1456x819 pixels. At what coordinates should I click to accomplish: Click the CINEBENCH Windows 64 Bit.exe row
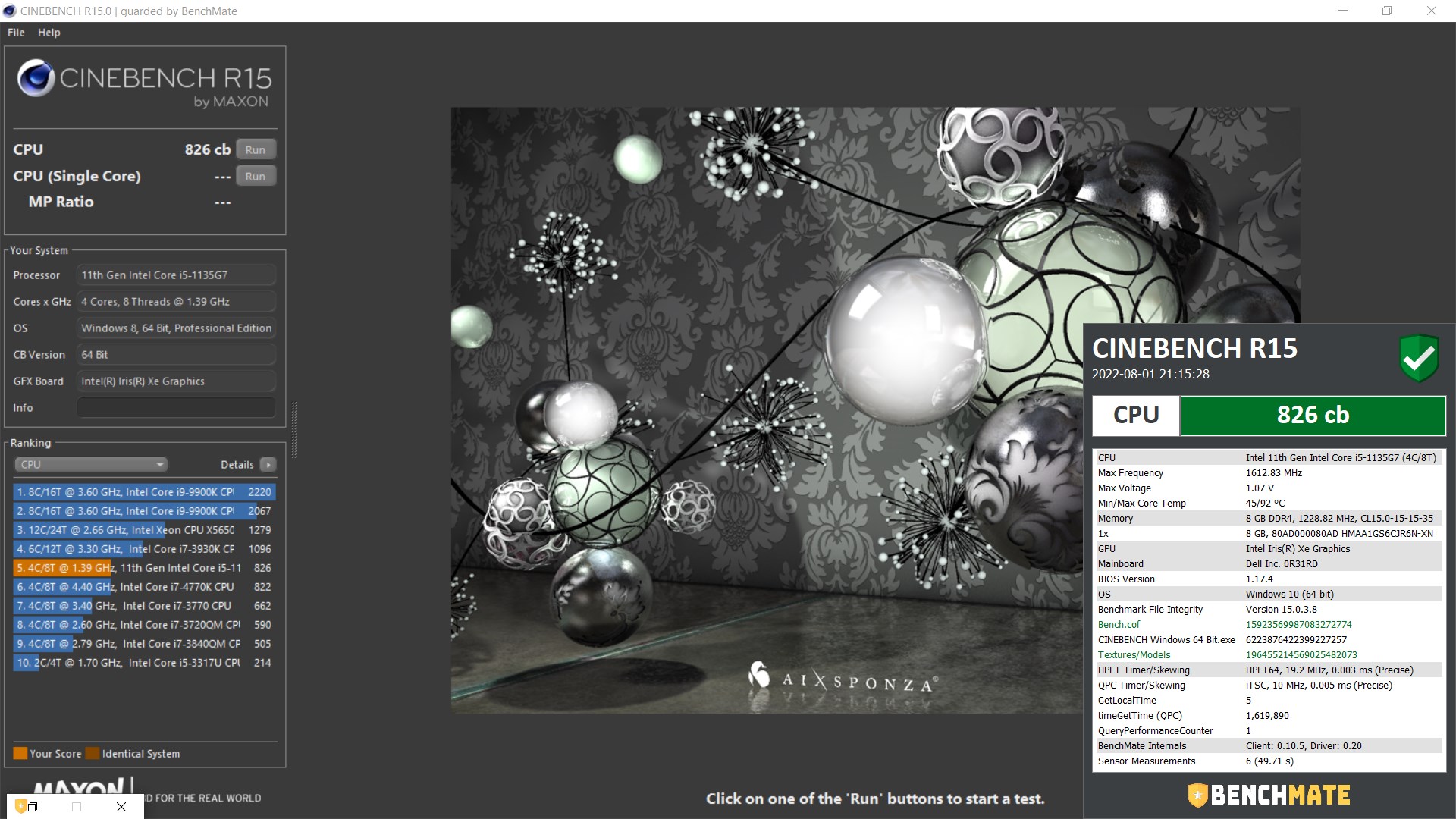[x=1268, y=639]
